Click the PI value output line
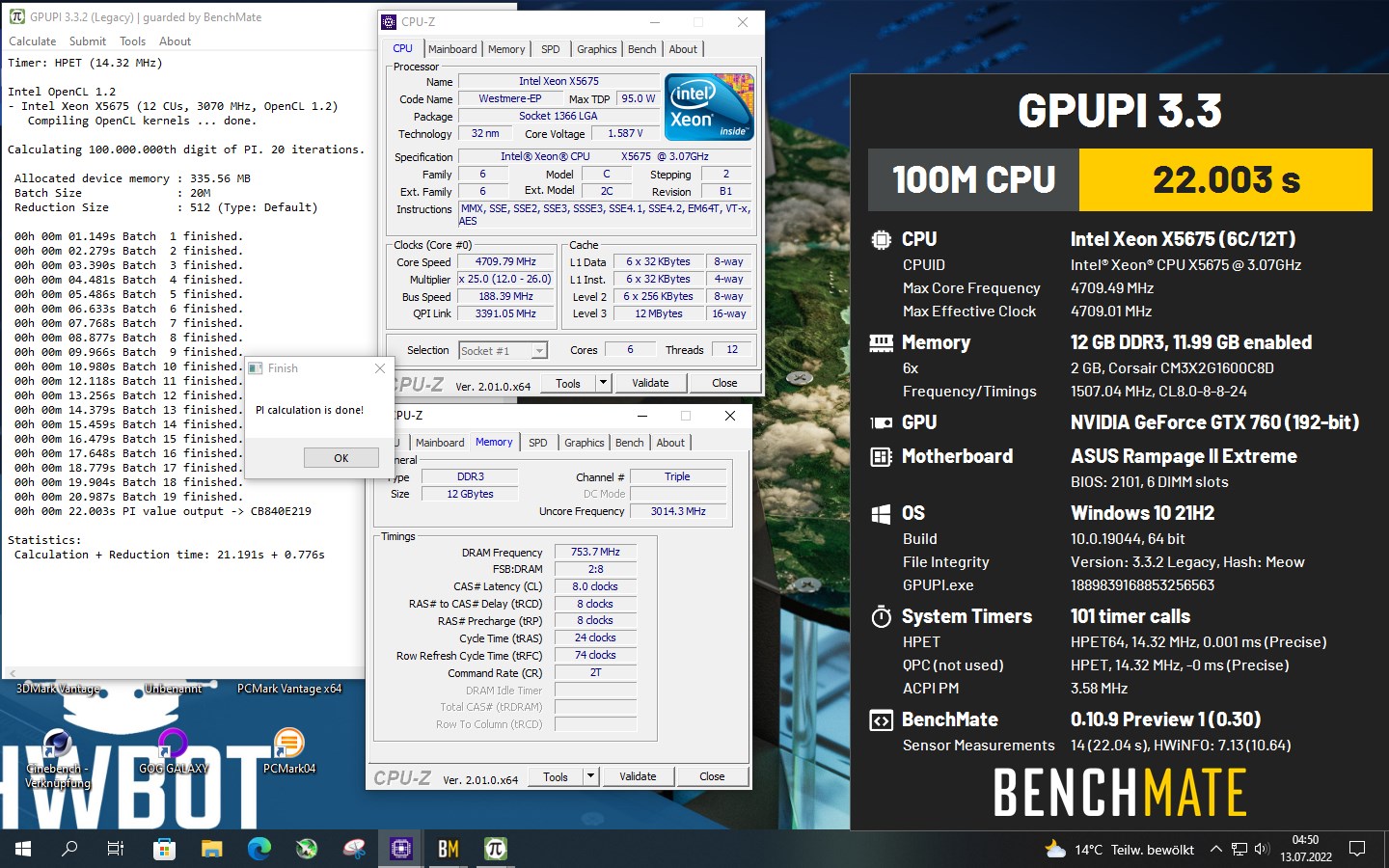The width and height of the screenshot is (1389, 868). [x=163, y=511]
